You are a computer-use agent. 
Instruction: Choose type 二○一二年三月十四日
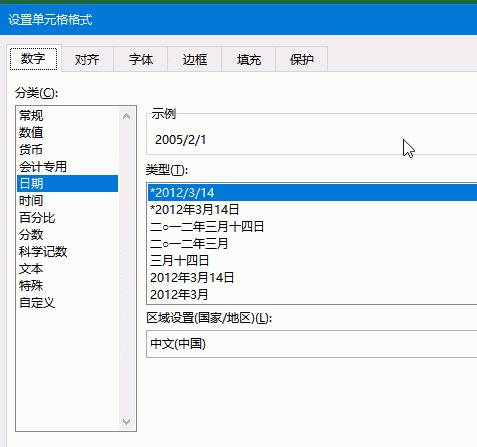pyautogui.click(x=312, y=227)
